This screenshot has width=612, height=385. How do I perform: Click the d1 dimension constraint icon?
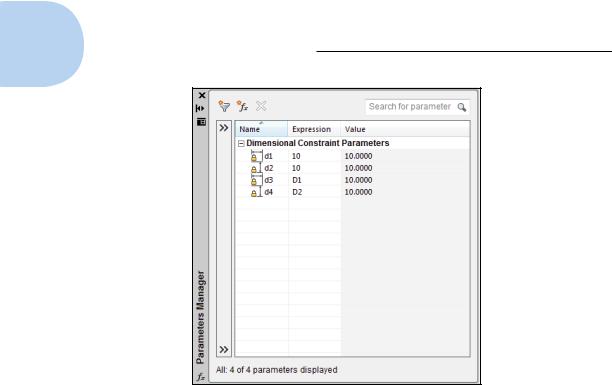click(256, 156)
